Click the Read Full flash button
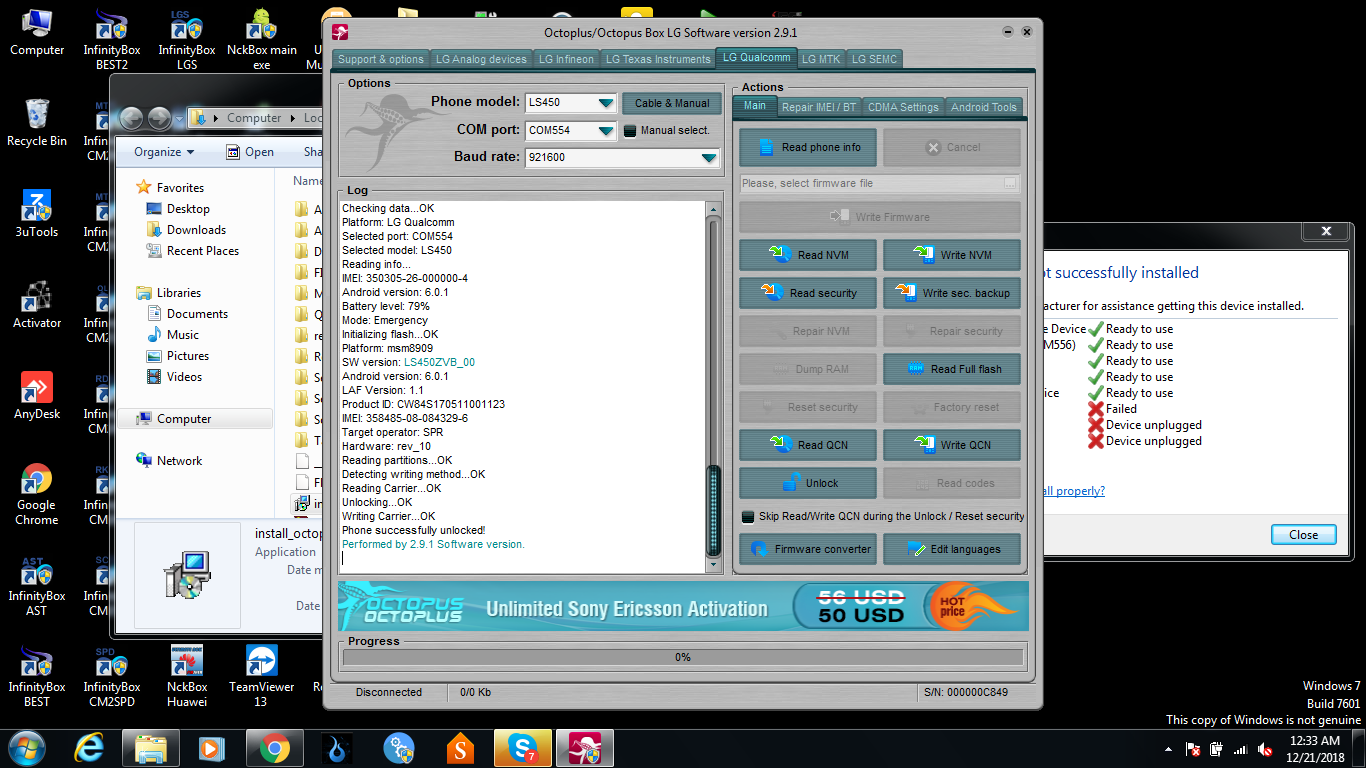1366x768 pixels. click(x=952, y=369)
